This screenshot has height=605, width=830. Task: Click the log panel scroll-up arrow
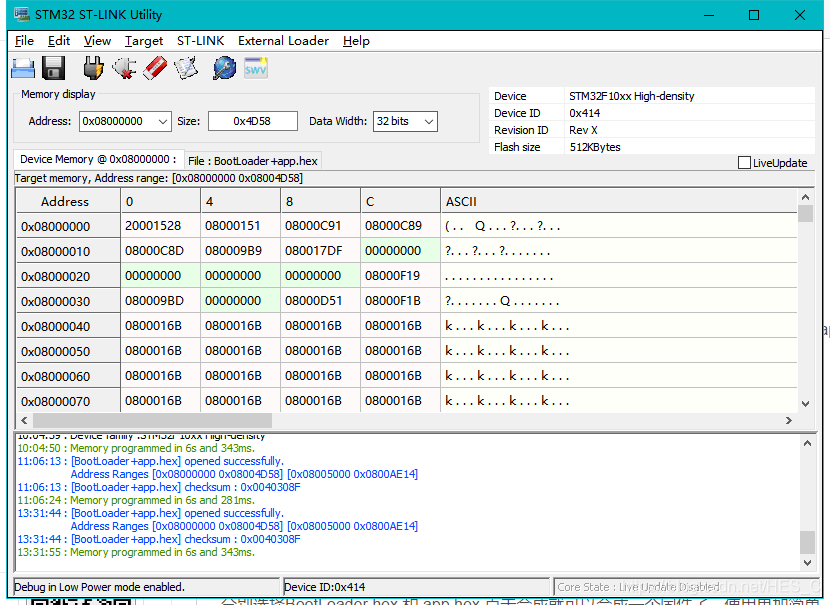click(x=807, y=442)
